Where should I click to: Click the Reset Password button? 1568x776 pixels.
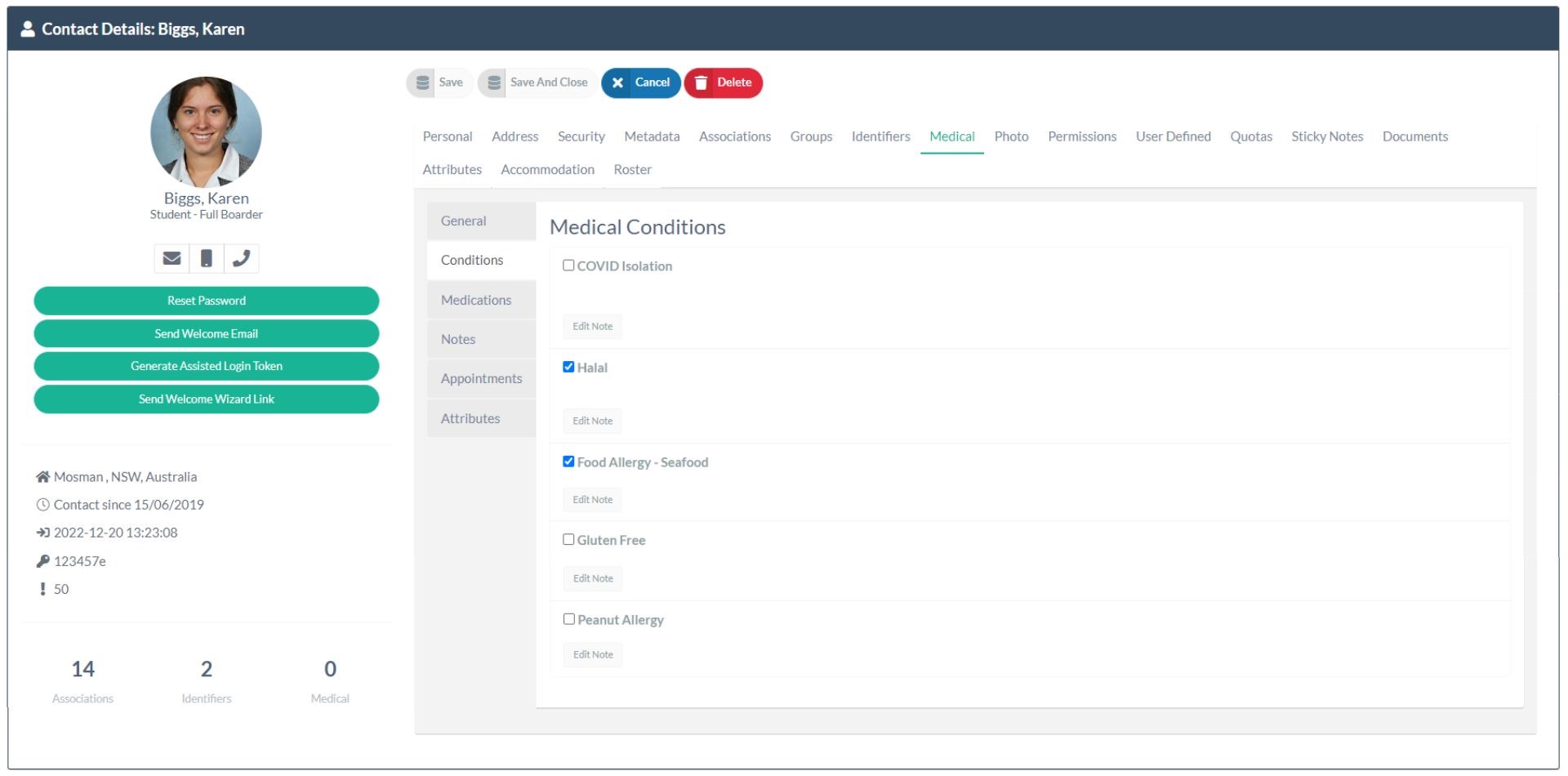207,301
